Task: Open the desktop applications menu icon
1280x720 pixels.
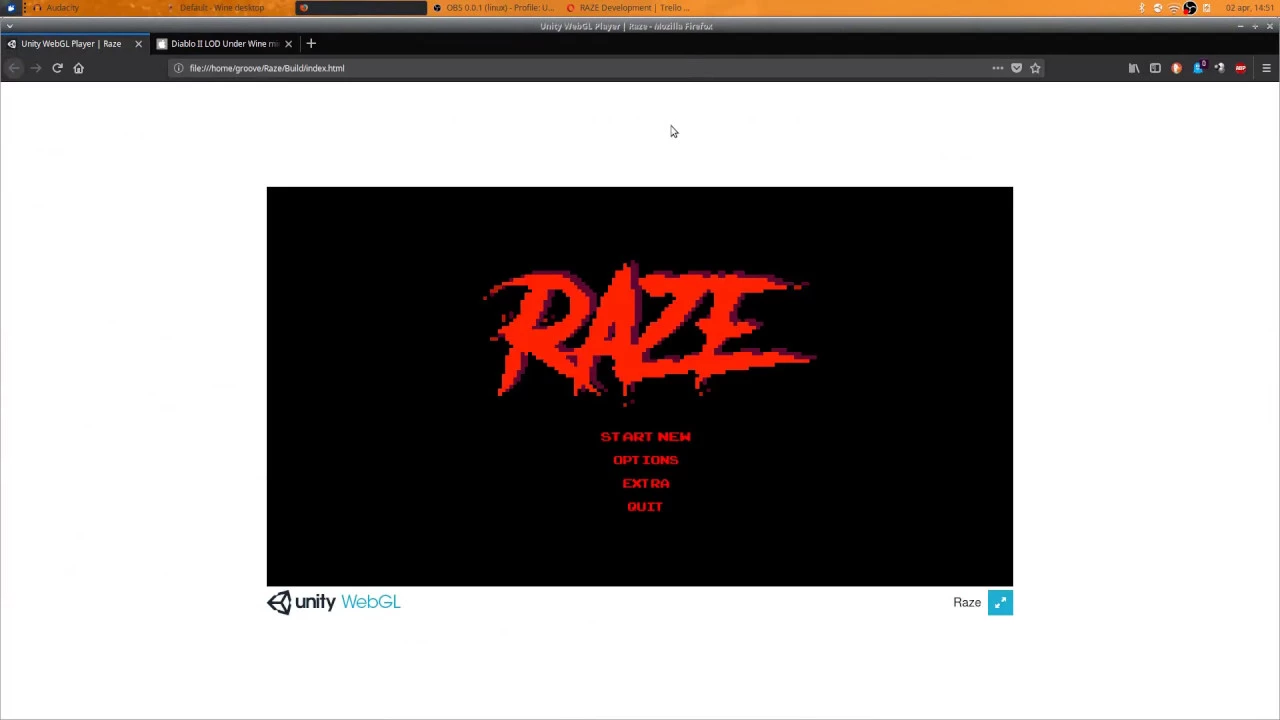Action: point(11,8)
